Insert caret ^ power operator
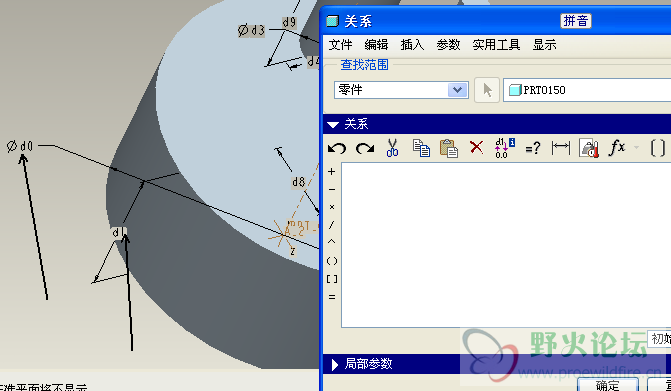671x391 pixels. tap(332, 242)
